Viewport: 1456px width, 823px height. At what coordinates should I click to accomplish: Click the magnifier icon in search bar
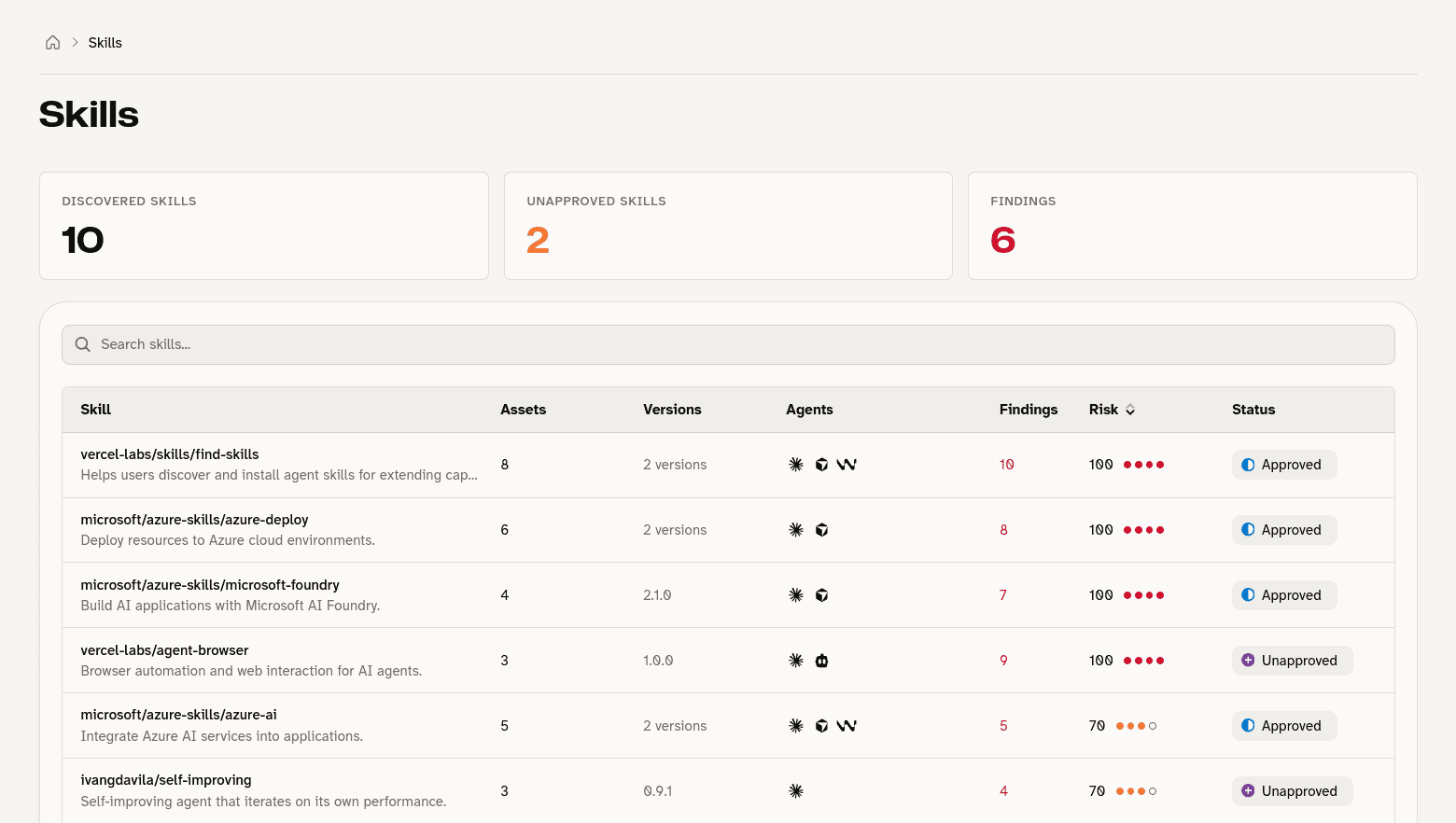pyautogui.click(x=83, y=344)
